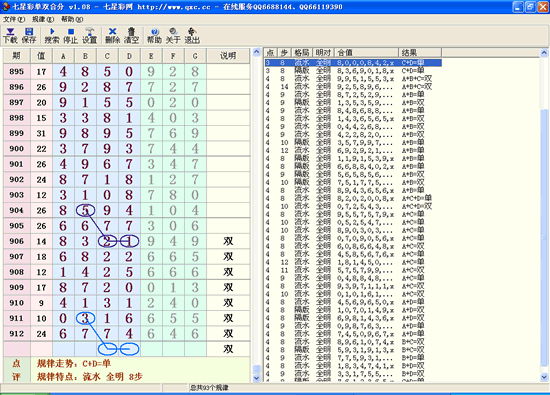The image size is (550, 395).
Task: Click the status bar 总共93个规律 text
Action: [209, 388]
